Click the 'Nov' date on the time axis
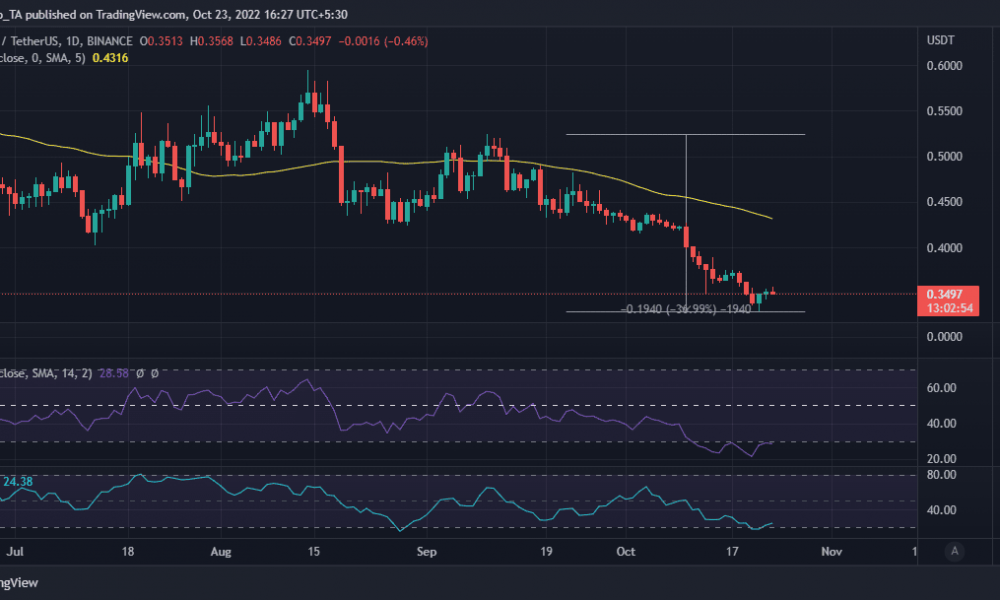Viewport: 1000px width, 600px height. pos(832,552)
